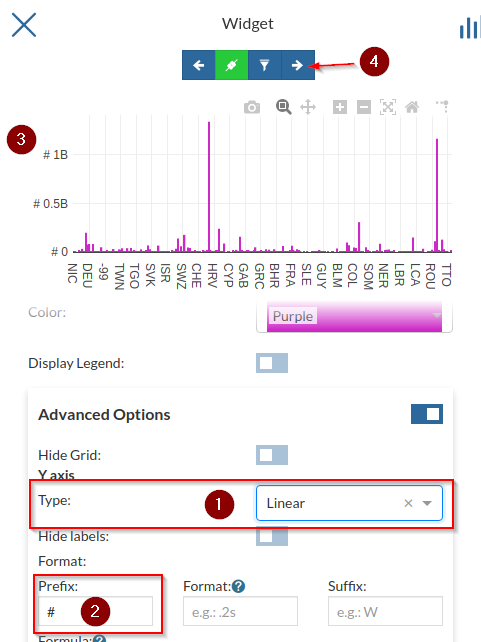481x642 pixels.
Task: Download plot via camera icon
Action: coord(252,107)
